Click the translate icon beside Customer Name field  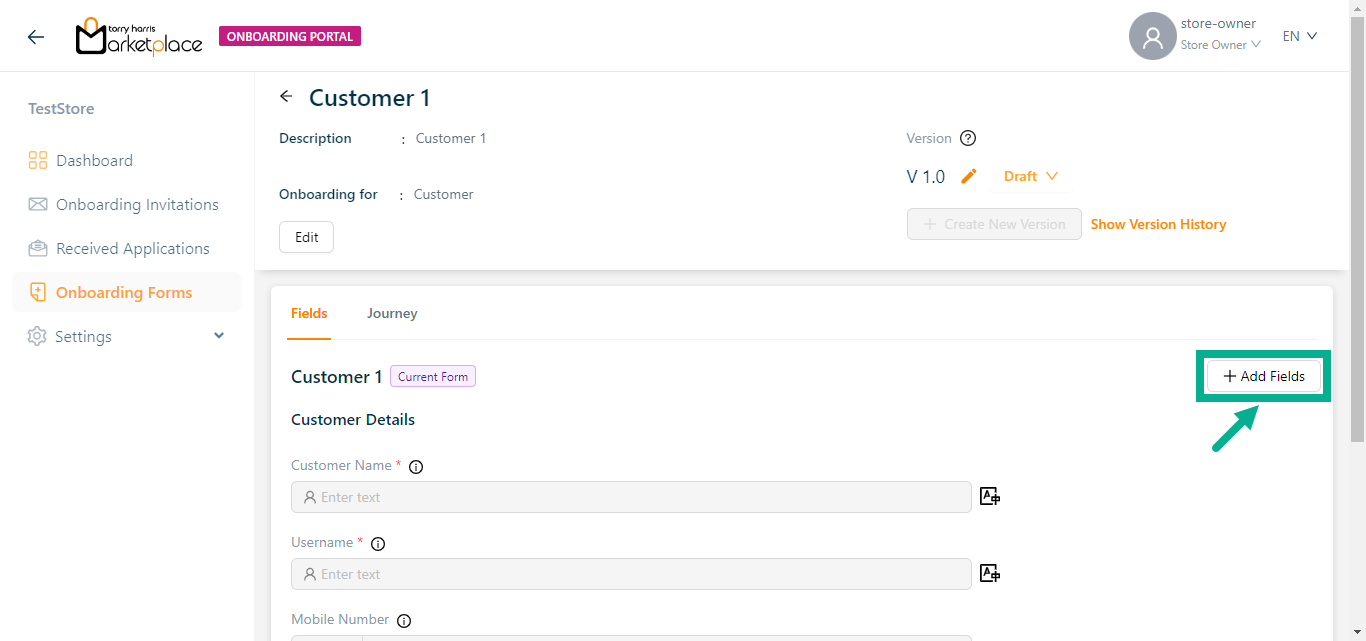[990, 496]
